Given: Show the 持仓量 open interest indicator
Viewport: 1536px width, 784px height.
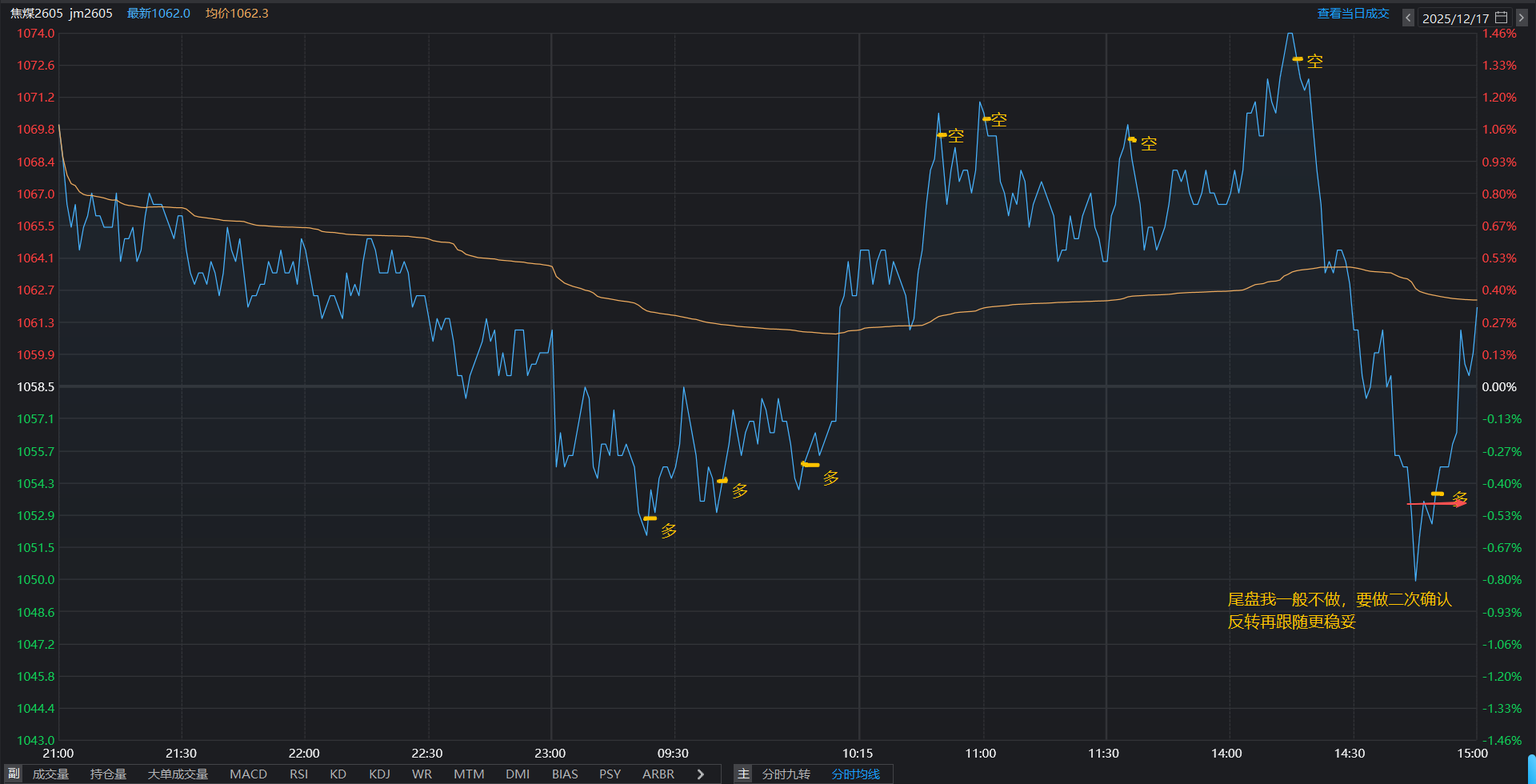Looking at the screenshot, I should (108, 774).
